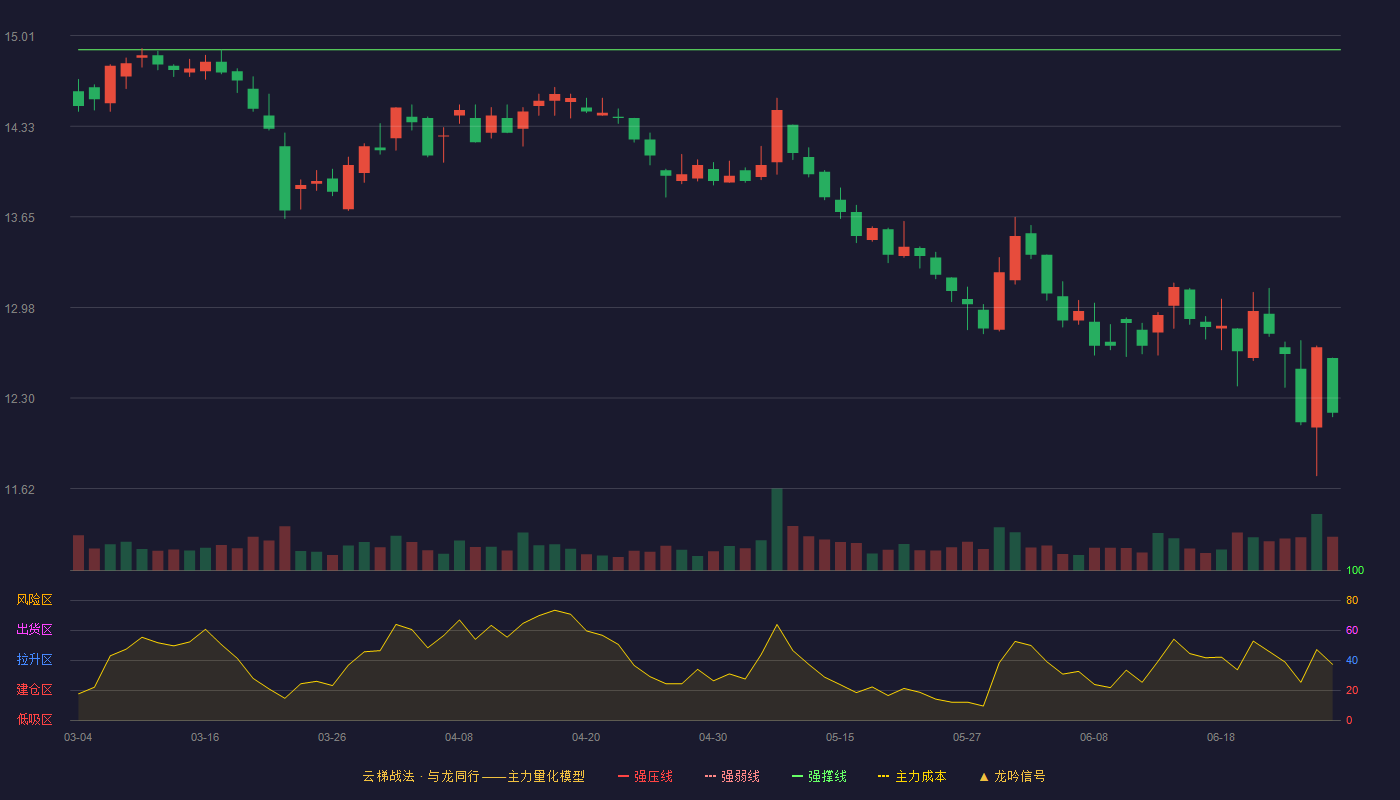The image size is (1400, 800).
Task: Click the tall red candlestick after 04-30
Action: (777, 136)
